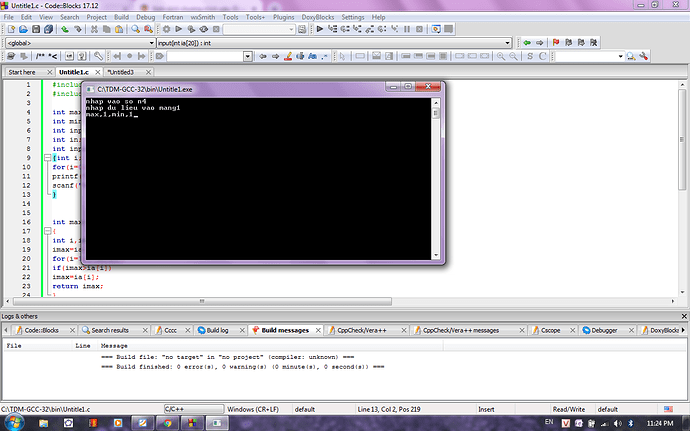Click the Build gear icon
This screenshot has width=690, height=431.
coord(164,30)
